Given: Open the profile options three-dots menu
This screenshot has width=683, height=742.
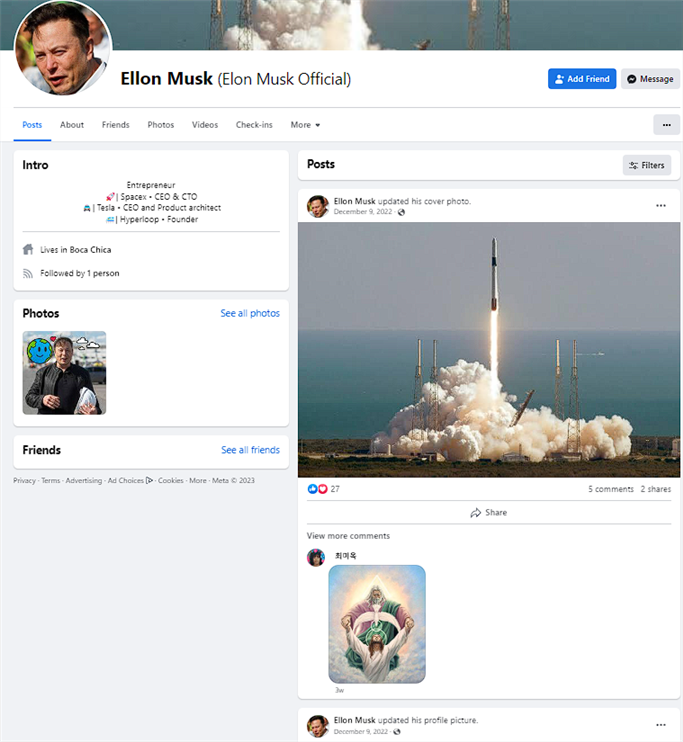Looking at the screenshot, I should [666, 125].
